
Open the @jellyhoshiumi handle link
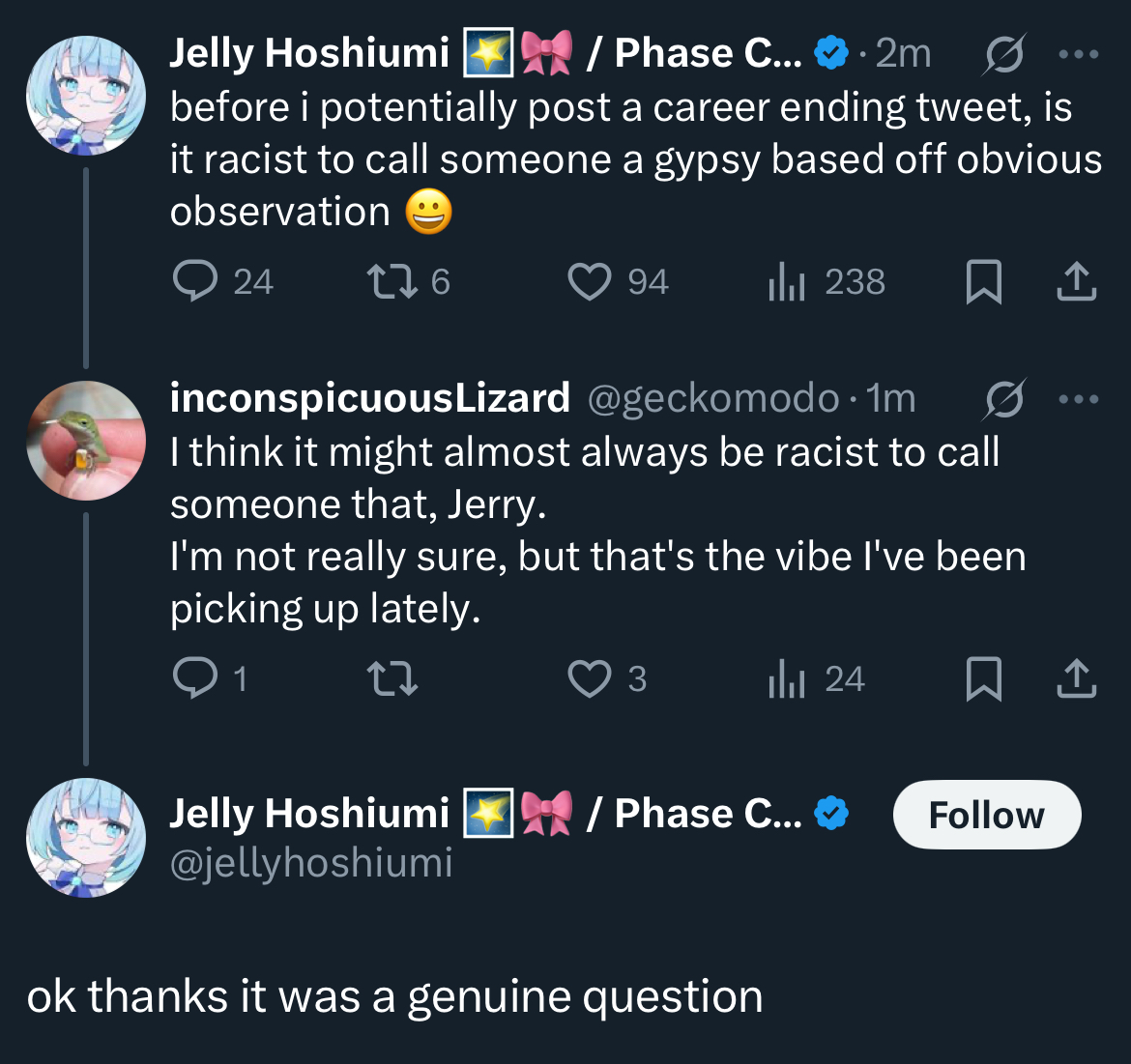(311, 863)
